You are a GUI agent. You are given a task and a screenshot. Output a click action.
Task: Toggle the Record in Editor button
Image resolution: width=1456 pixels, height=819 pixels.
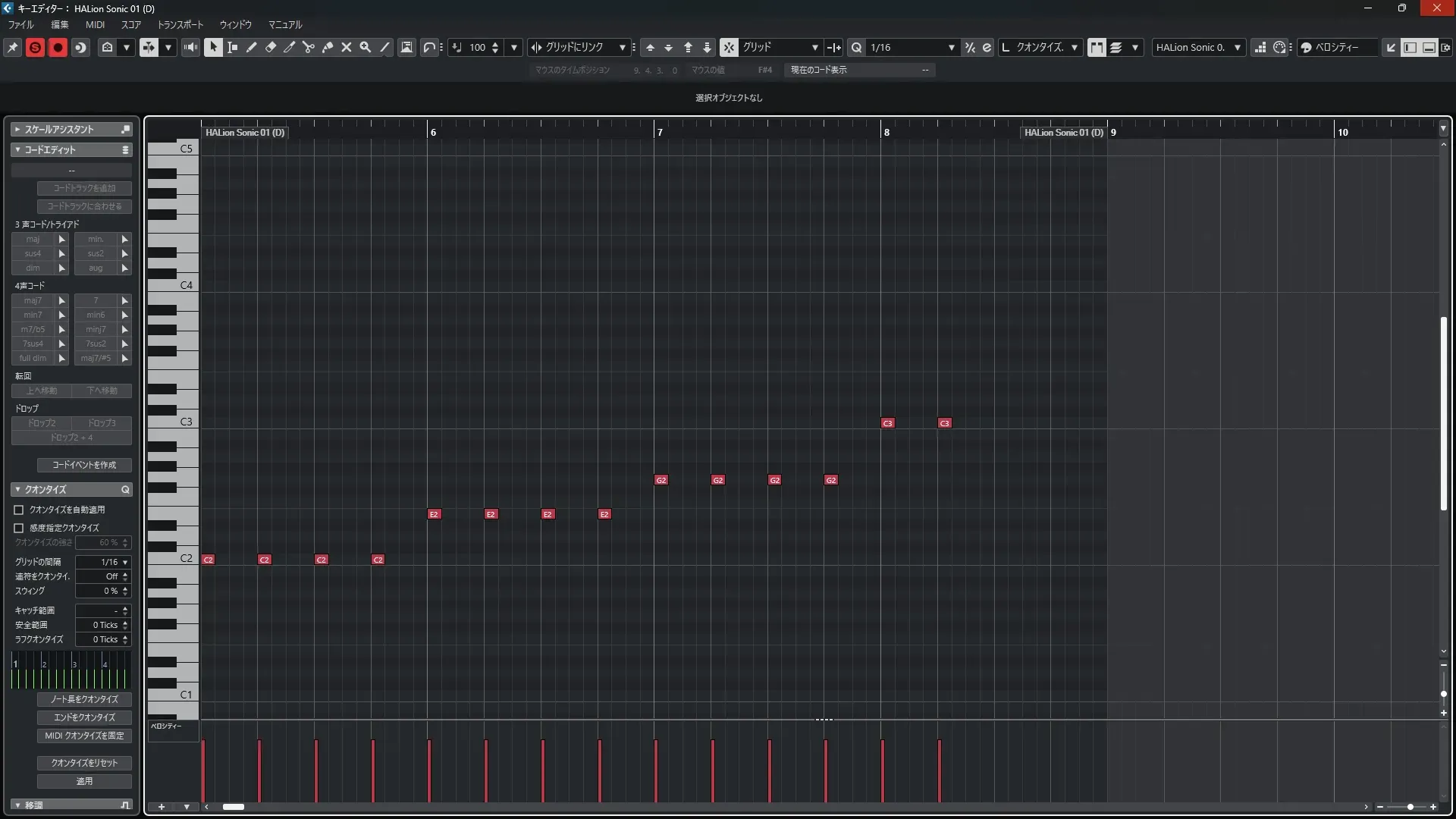point(58,47)
